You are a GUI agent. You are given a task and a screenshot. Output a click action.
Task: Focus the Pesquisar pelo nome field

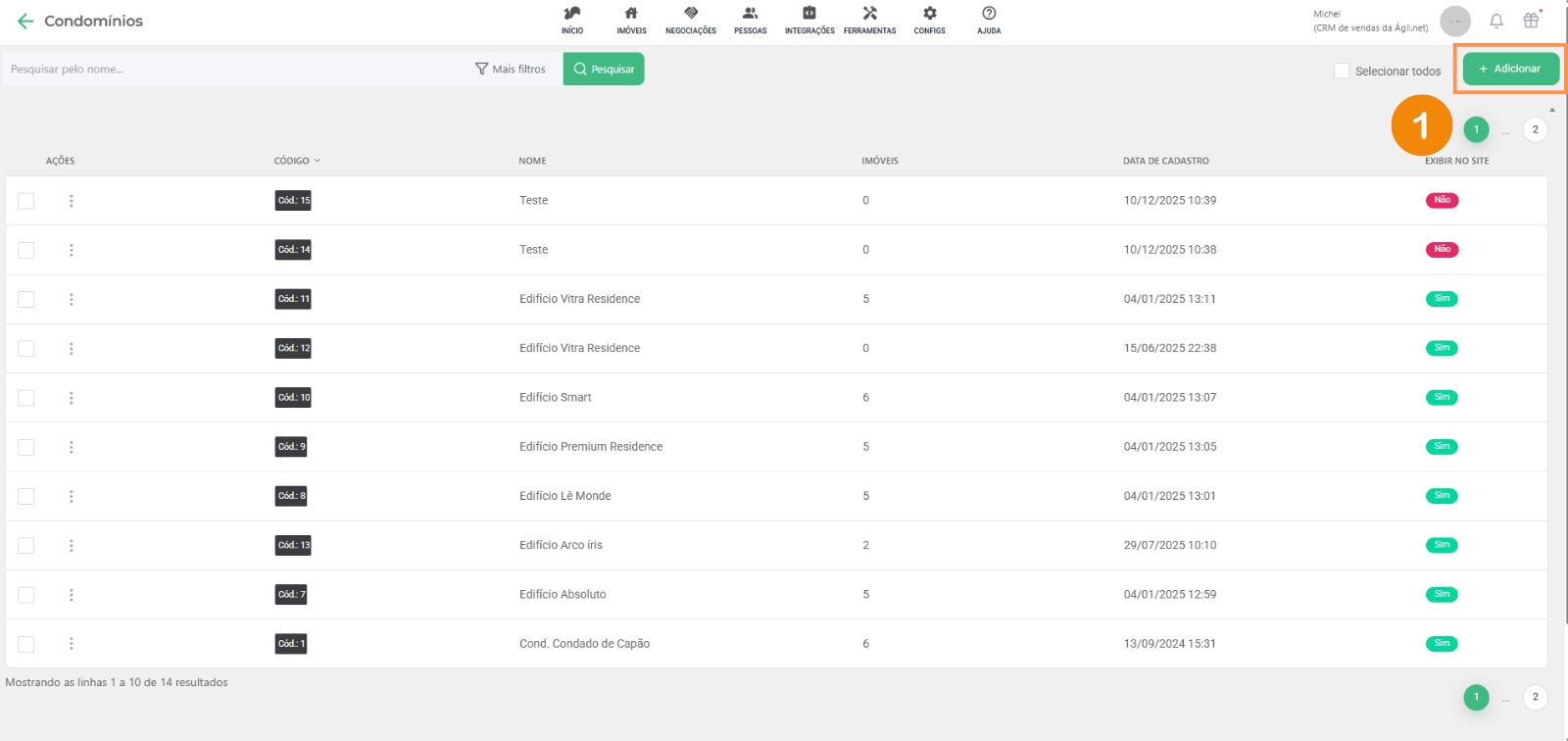(x=235, y=69)
